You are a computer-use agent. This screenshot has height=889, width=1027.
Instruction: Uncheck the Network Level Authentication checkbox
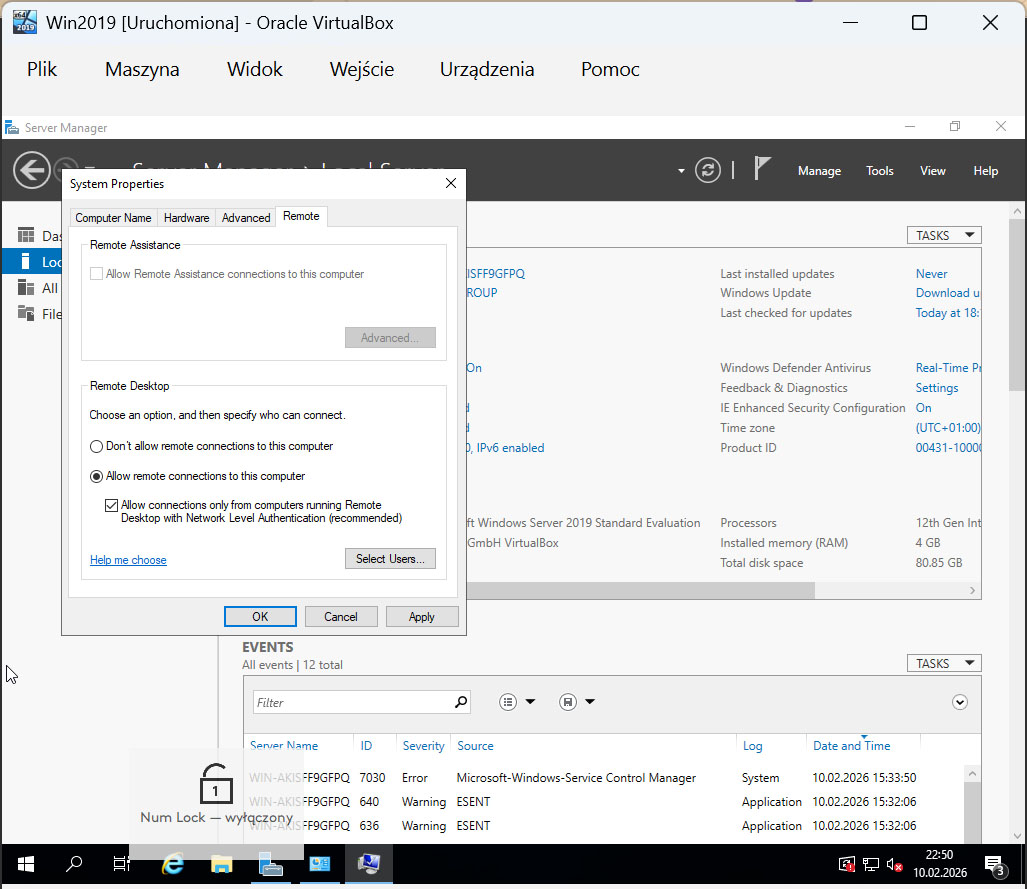click(111, 506)
